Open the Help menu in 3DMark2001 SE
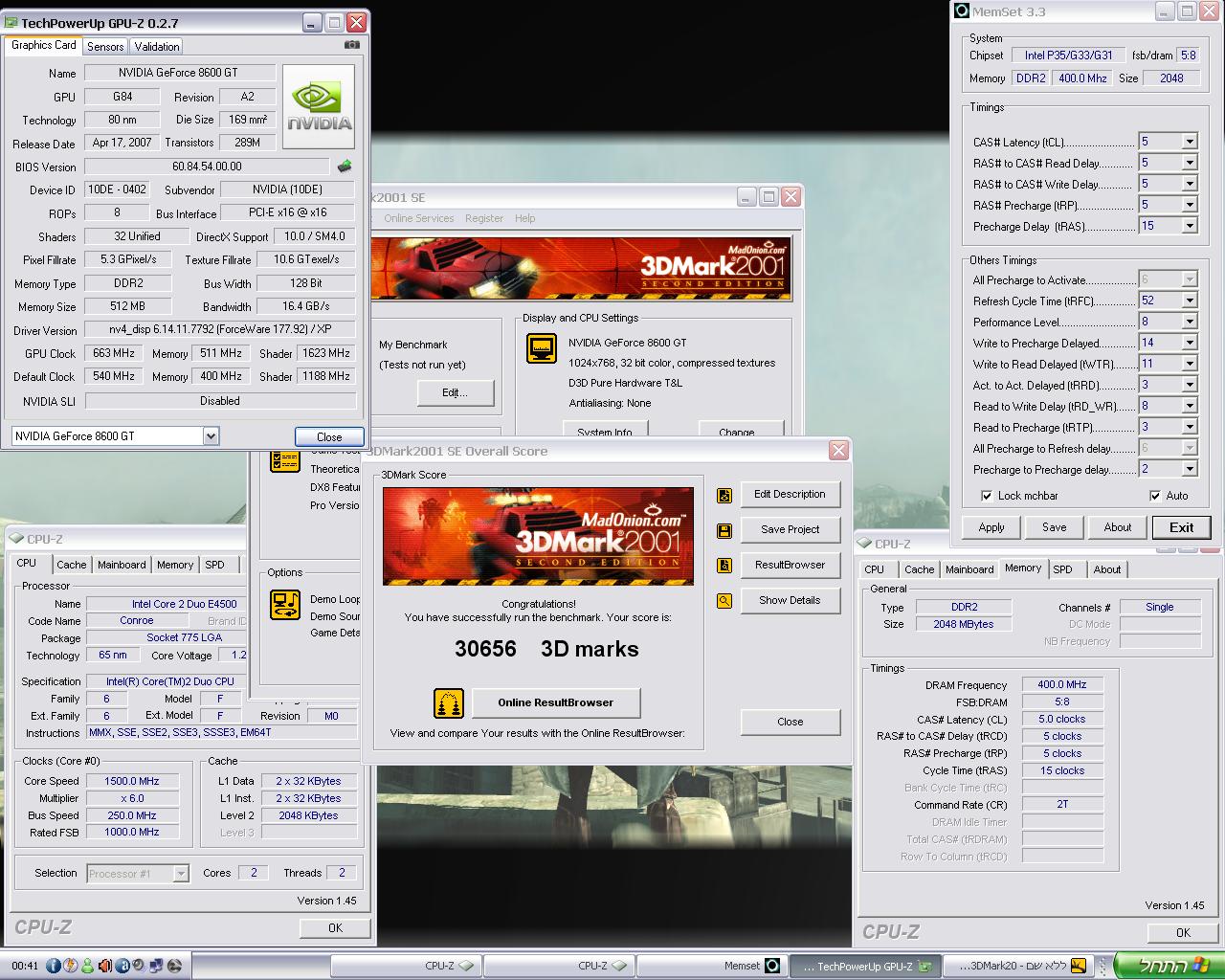 [524, 218]
